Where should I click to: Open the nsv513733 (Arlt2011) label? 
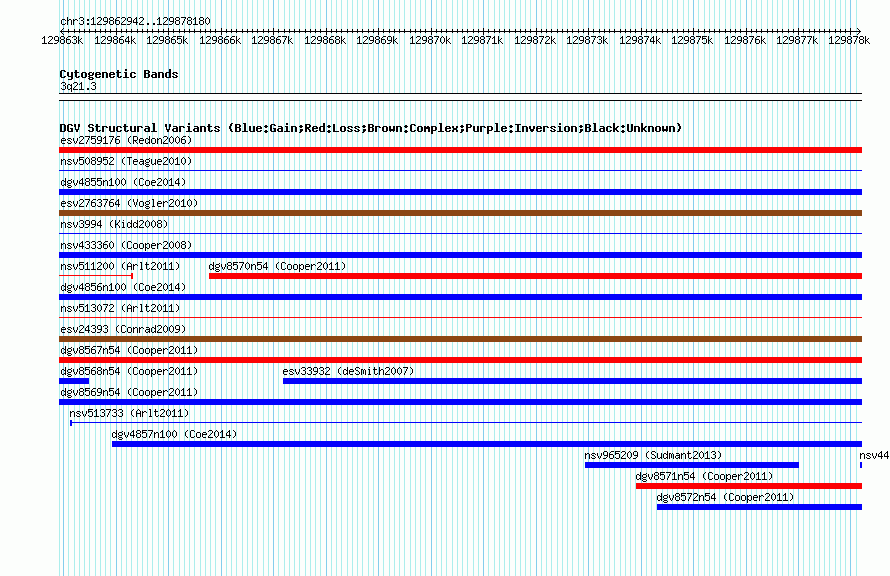[x=129, y=413]
